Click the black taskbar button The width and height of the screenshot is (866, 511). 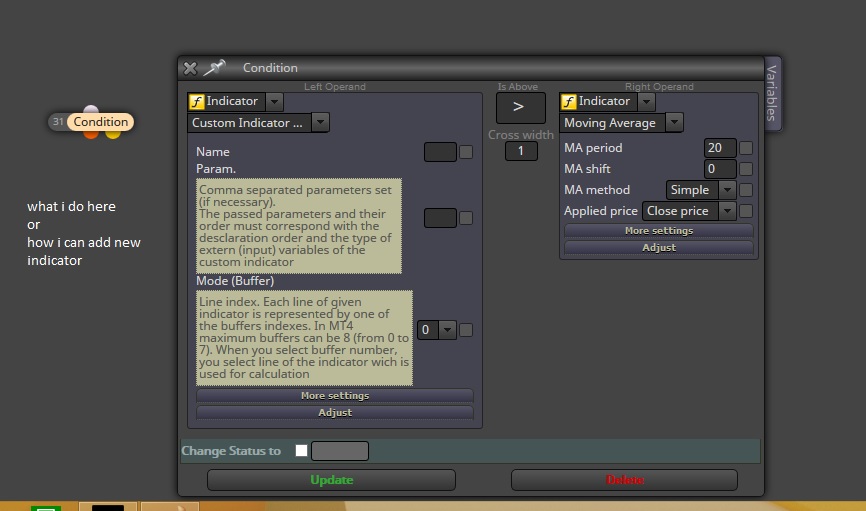[108, 507]
